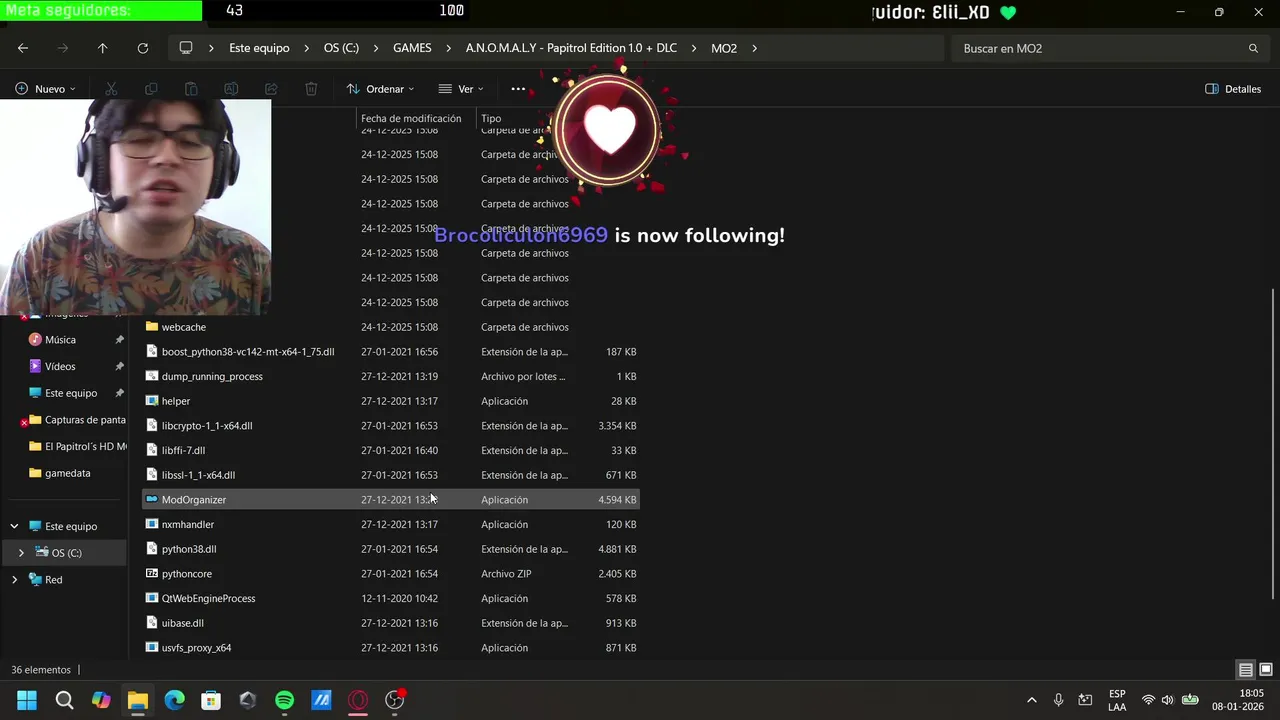Image resolution: width=1280 pixels, height=720 pixels.
Task: Open taskbar Search
Action: 64,700
